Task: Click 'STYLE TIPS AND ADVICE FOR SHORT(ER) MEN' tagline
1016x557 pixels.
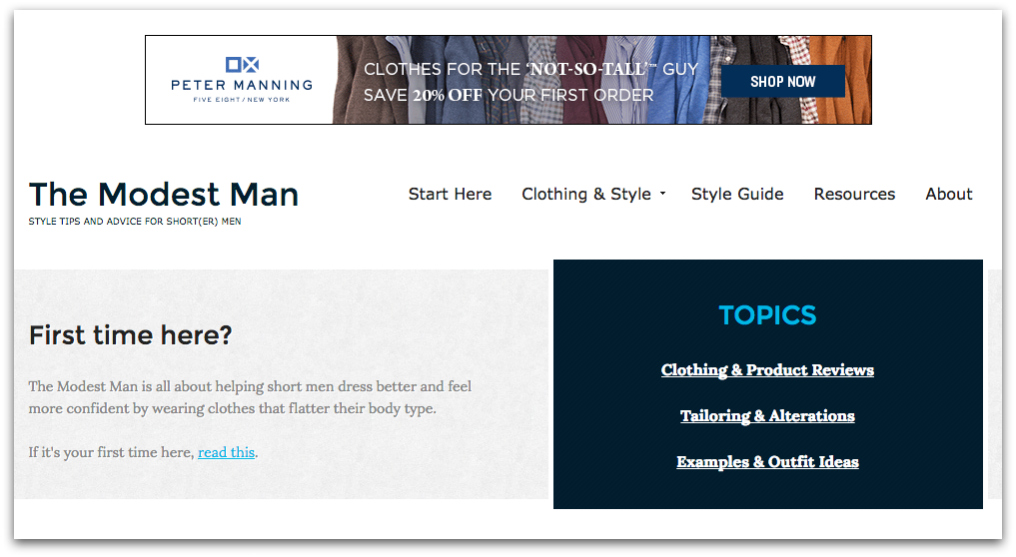Action: tap(135, 222)
